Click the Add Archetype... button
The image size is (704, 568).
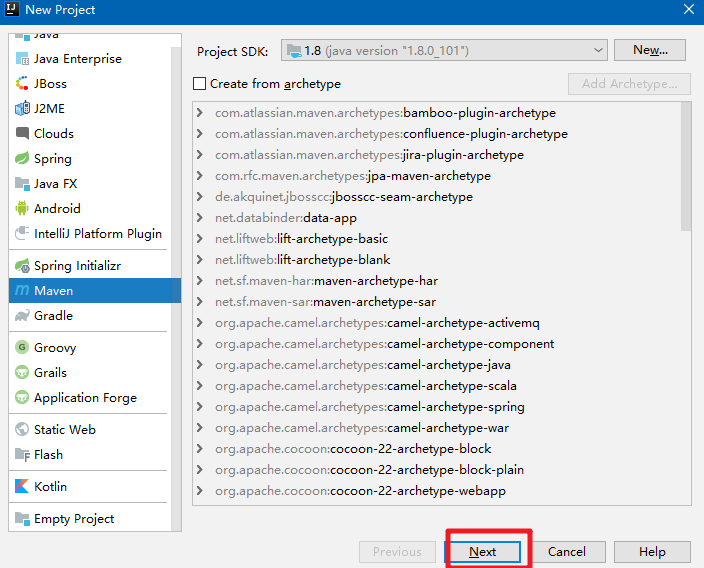click(629, 84)
